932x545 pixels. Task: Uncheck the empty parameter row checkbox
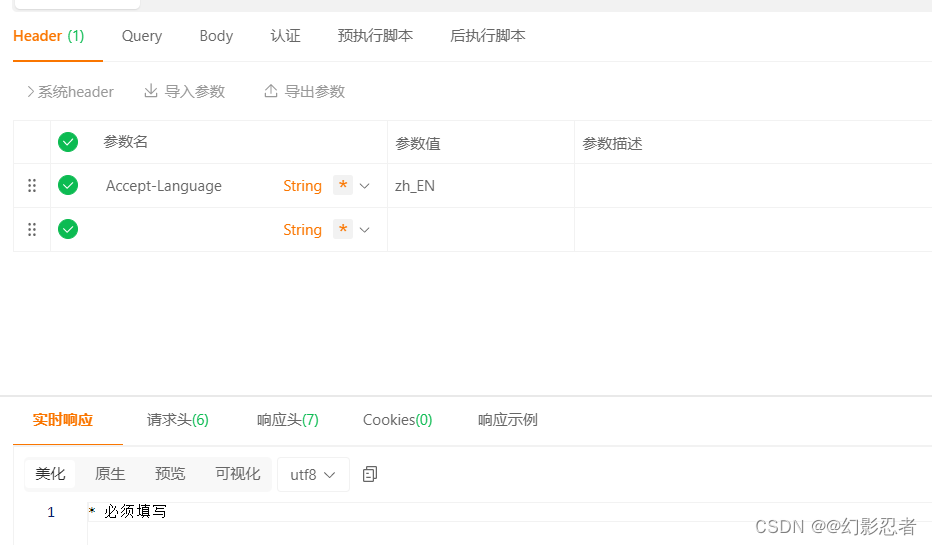pyautogui.click(x=68, y=229)
